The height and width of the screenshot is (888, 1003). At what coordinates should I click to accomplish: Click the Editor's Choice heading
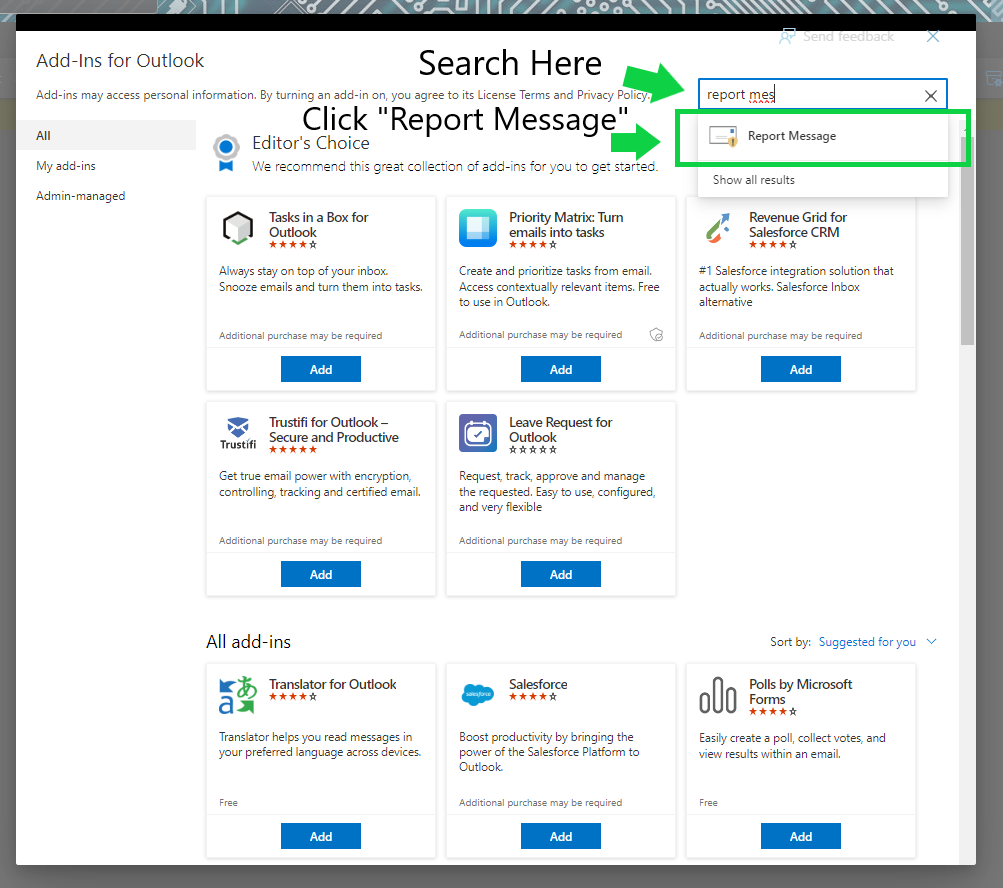(311, 143)
